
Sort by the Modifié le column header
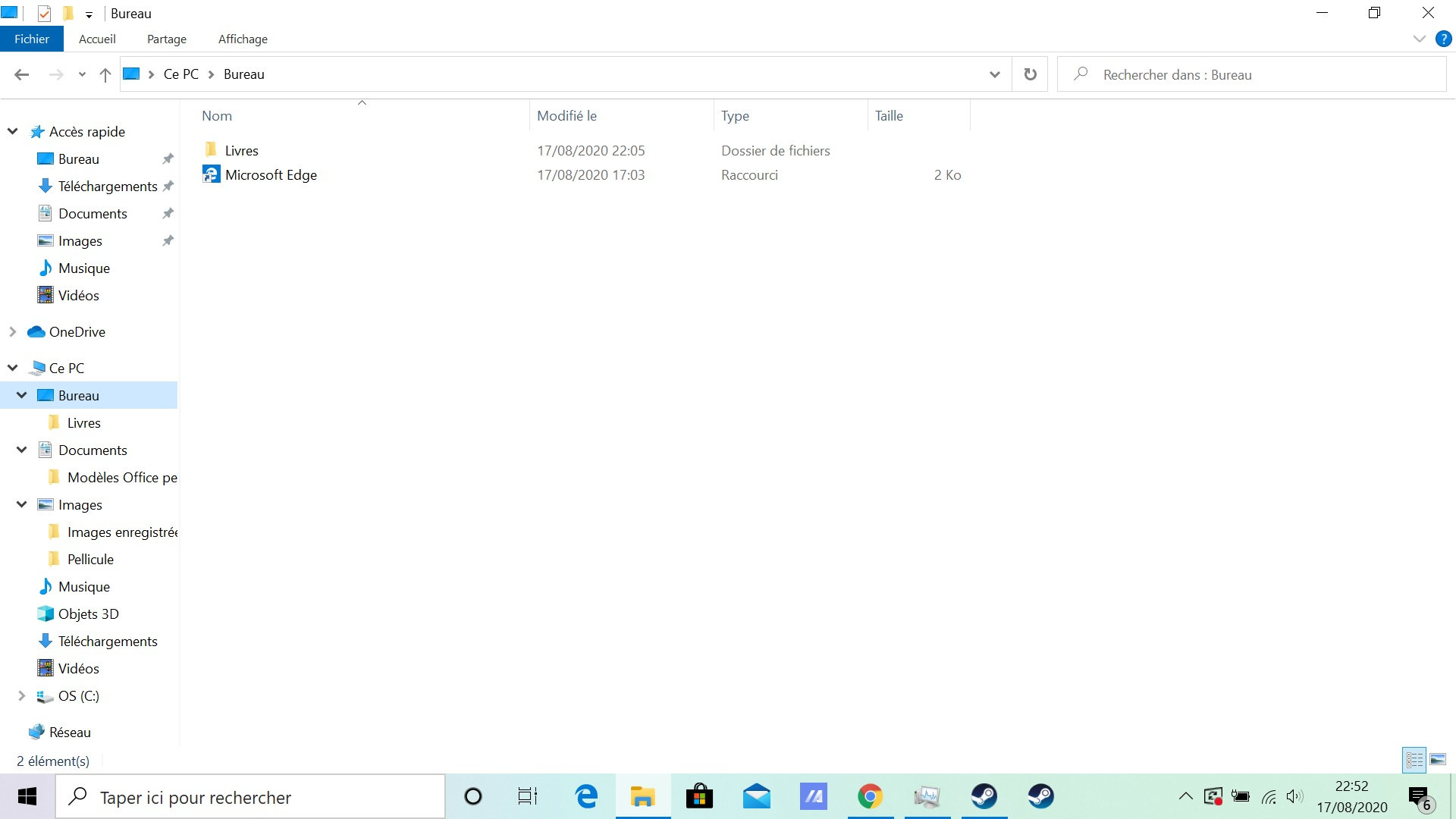pos(566,116)
